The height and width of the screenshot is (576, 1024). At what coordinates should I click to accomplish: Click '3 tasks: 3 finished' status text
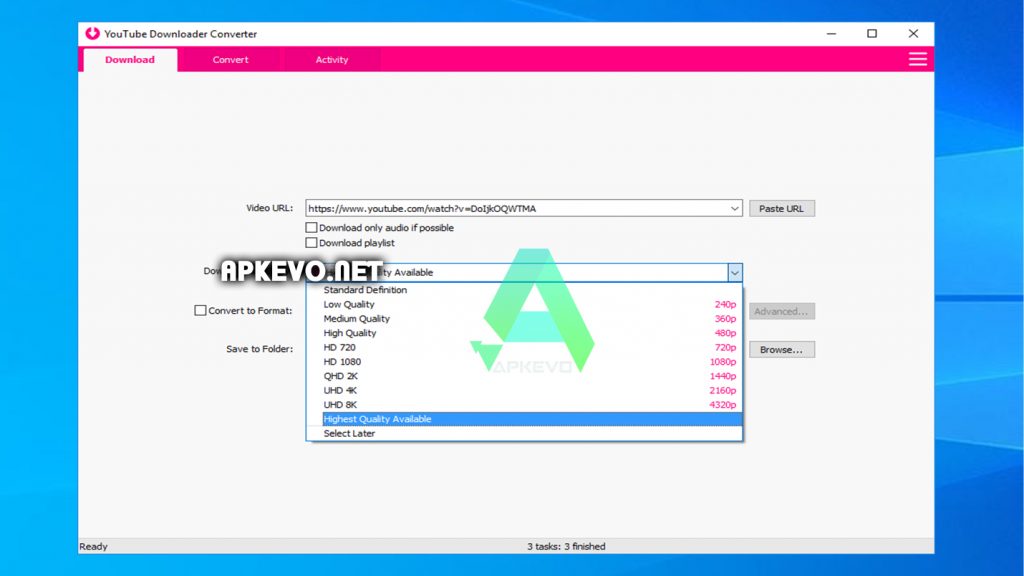pyautogui.click(x=566, y=547)
